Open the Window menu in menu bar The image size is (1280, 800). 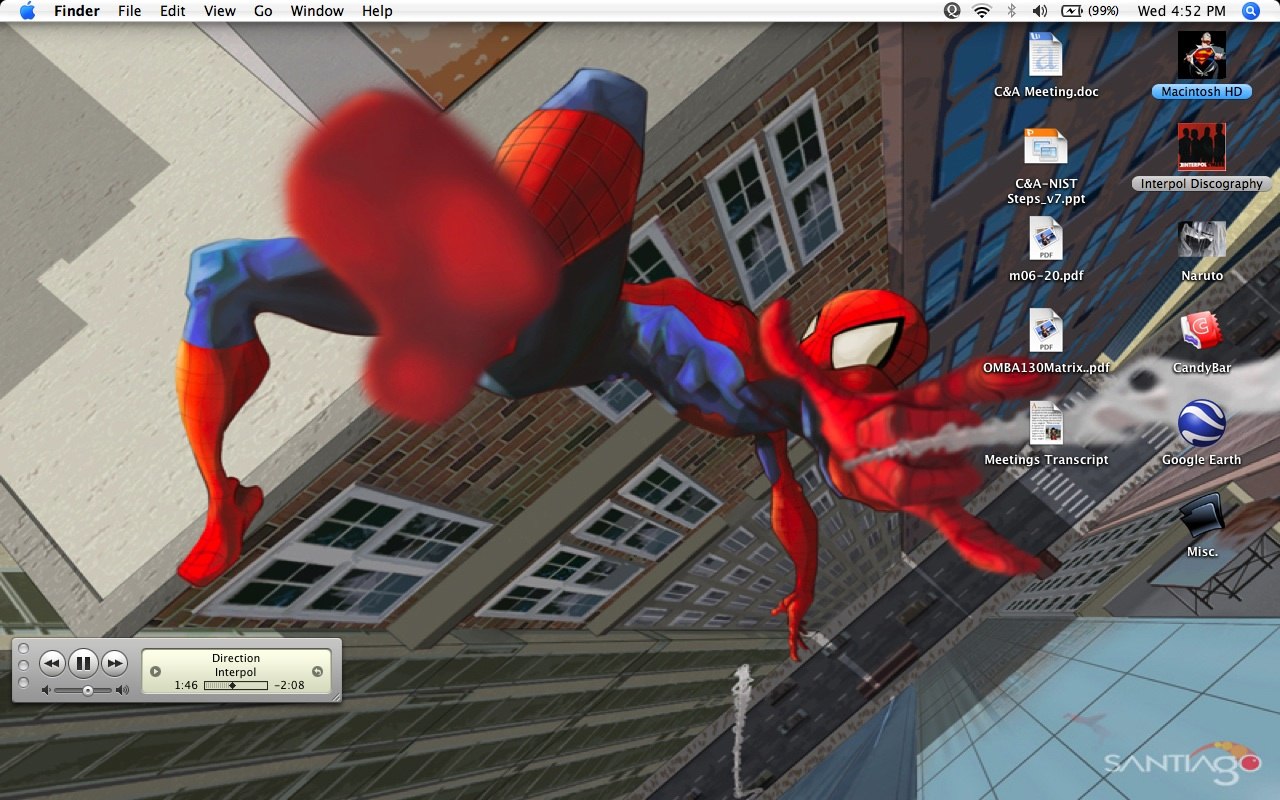(x=317, y=11)
